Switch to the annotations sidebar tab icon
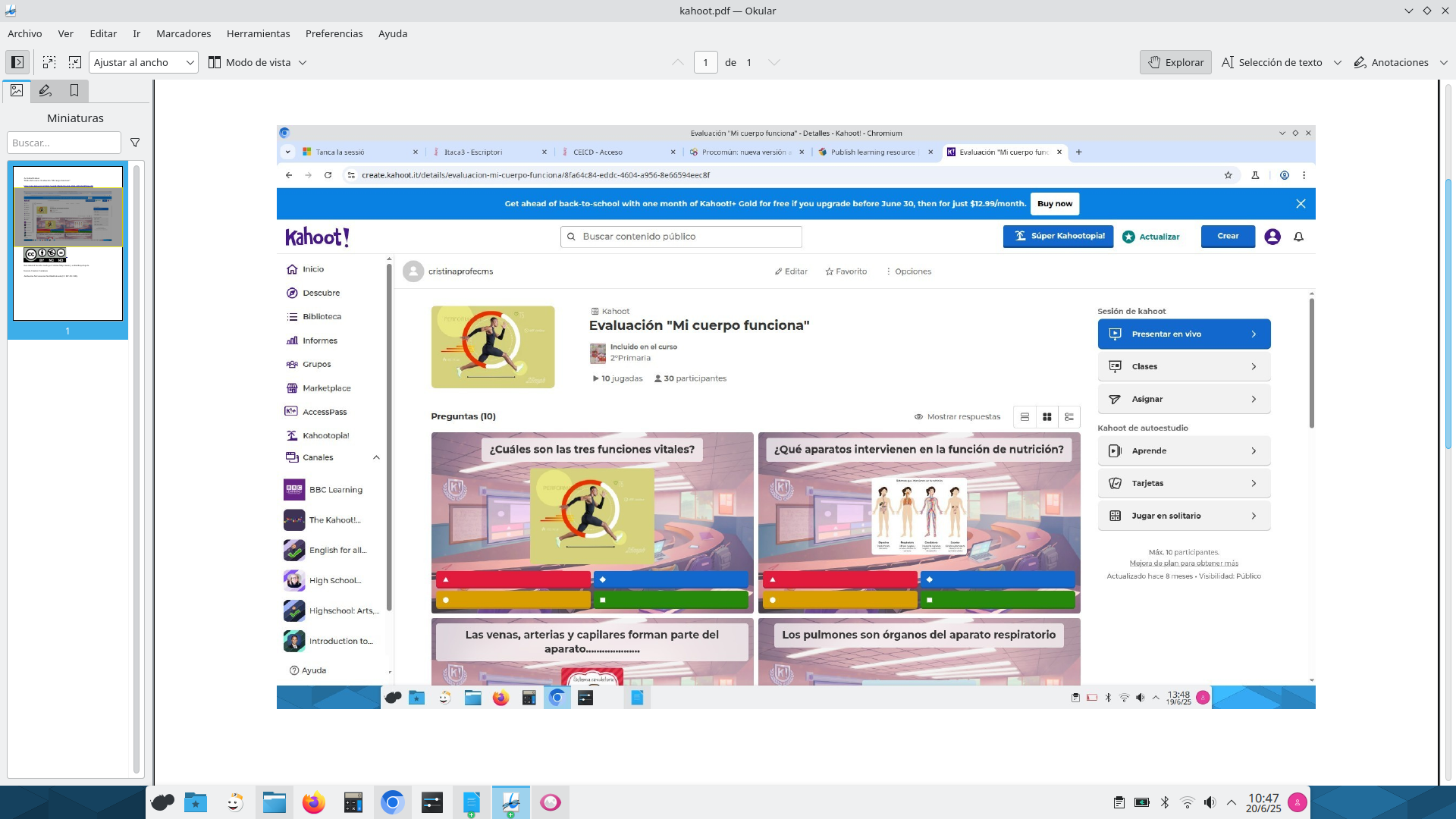This screenshot has height=819, width=1456. click(x=45, y=91)
